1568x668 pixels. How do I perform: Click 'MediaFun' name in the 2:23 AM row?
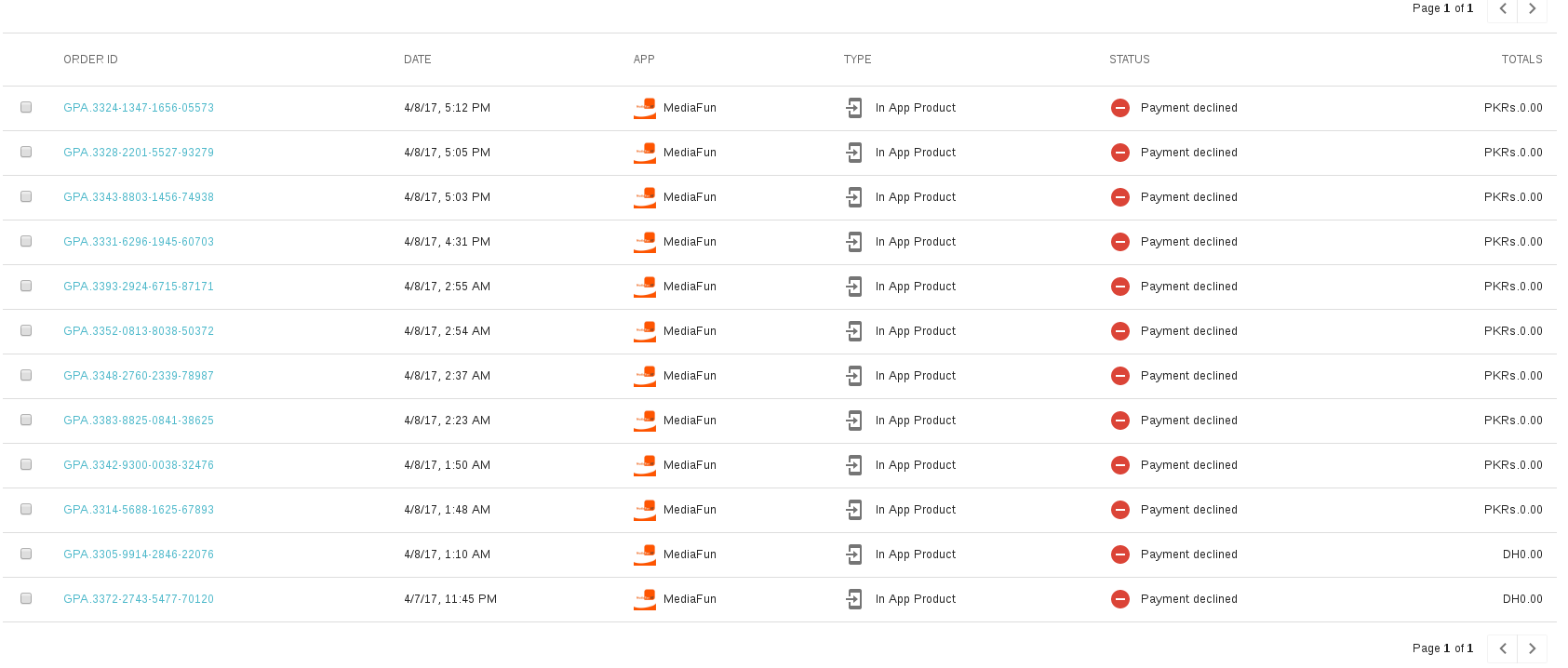(x=690, y=421)
